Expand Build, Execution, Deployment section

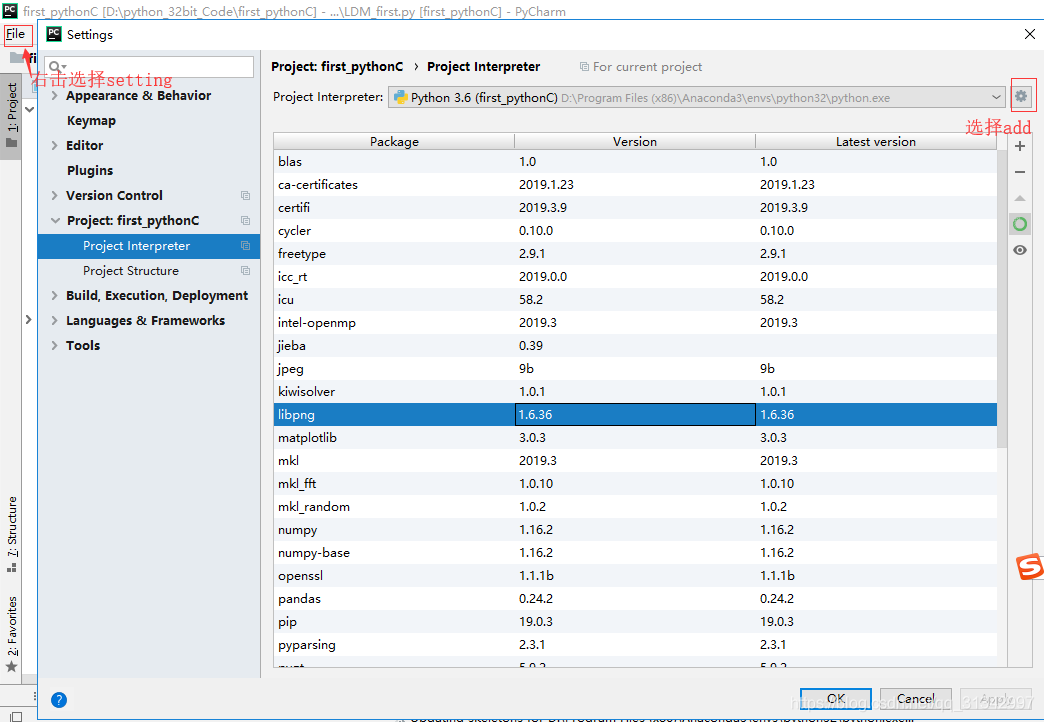pyautogui.click(x=55, y=295)
